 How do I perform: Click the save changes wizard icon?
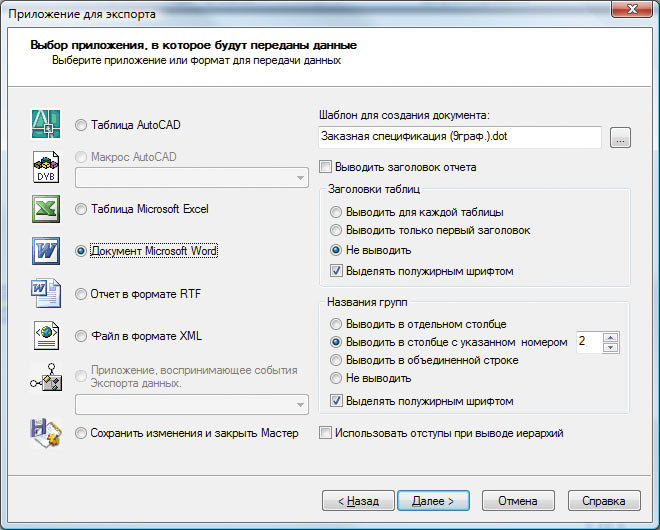(47, 433)
